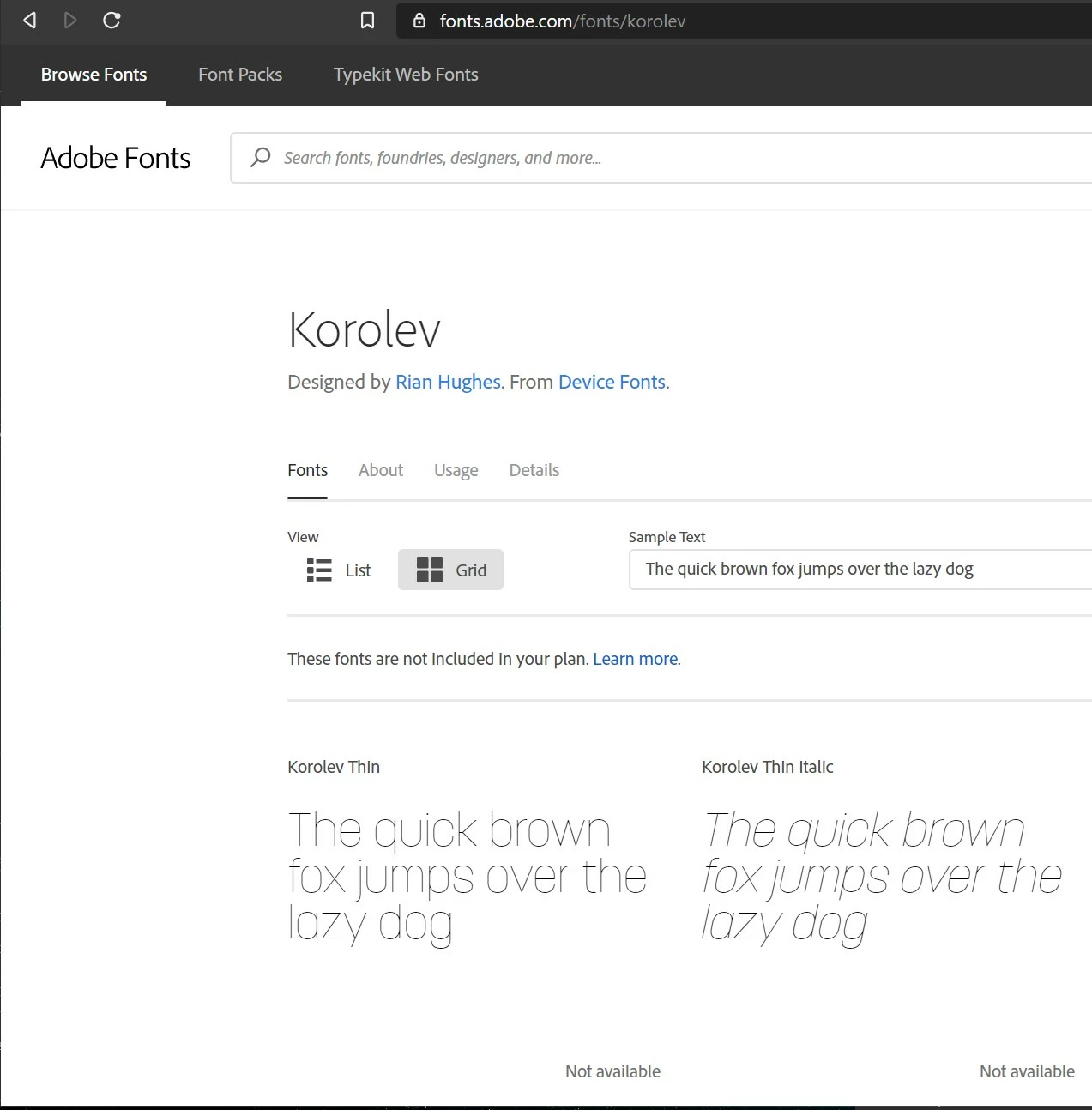Open designer Rian Hughes link

(x=448, y=382)
